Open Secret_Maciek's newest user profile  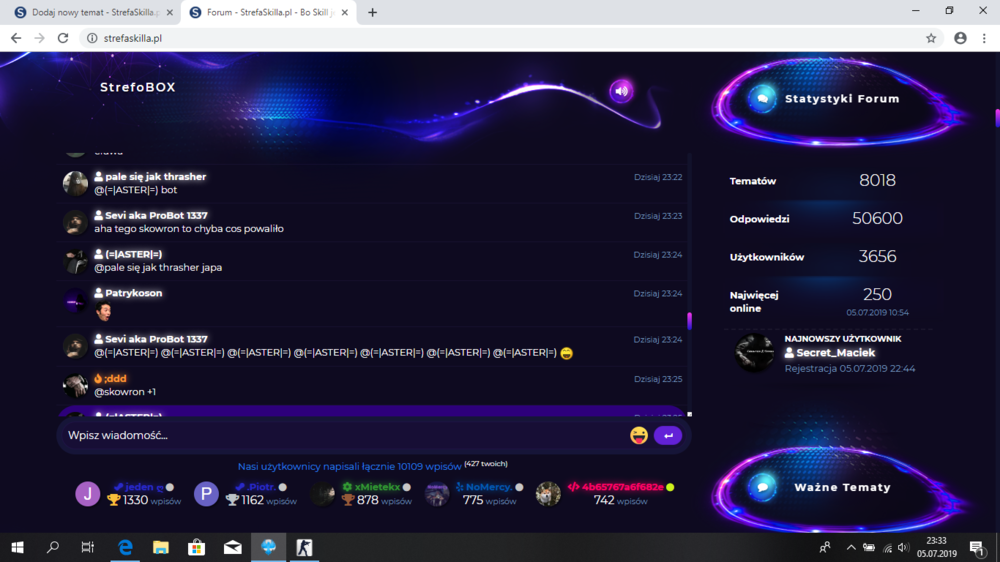pyautogui.click(x=835, y=353)
